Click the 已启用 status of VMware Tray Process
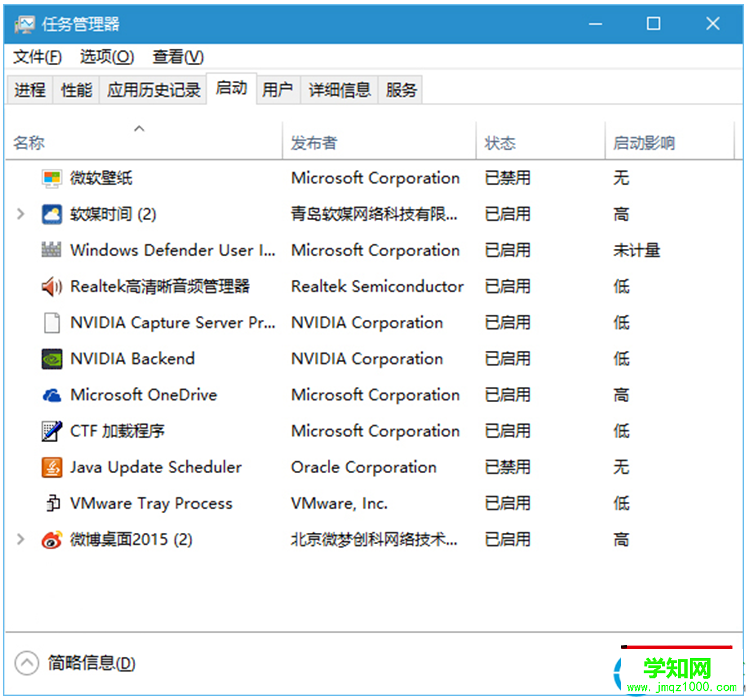 click(x=508, y=504)
